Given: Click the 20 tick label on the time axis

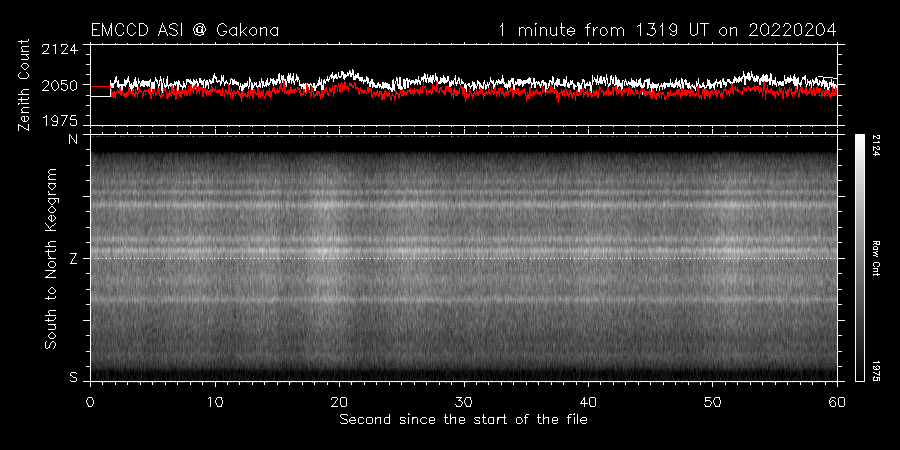Looking at the screenshot, I should point(339,401).
